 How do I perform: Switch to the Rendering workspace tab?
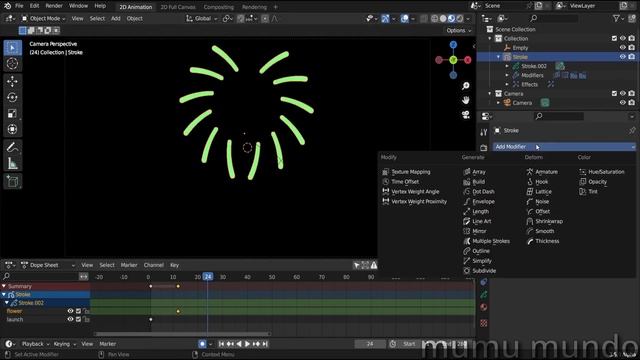(254, 7)
